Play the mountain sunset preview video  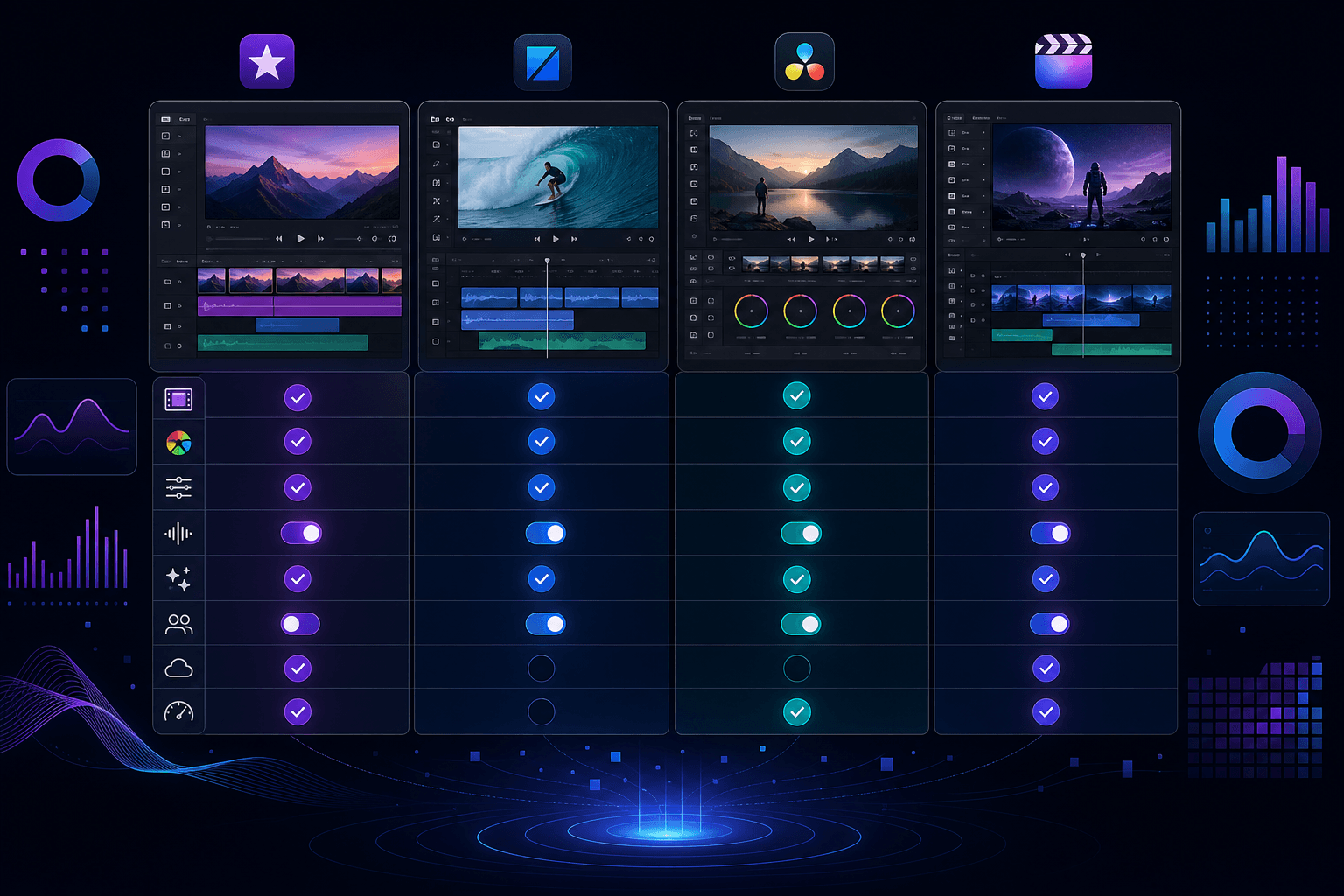click(300, 238)
